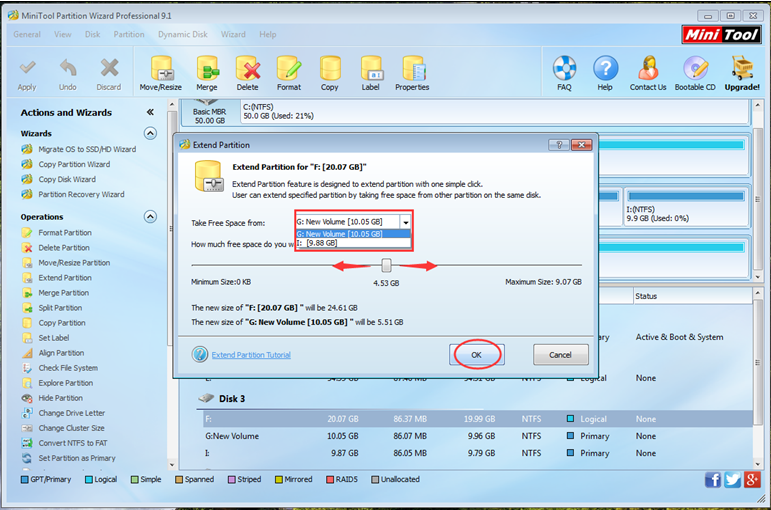Click the Contact Us icon
The width and height of the screenshot is (771, 510).
pos(648,68)
